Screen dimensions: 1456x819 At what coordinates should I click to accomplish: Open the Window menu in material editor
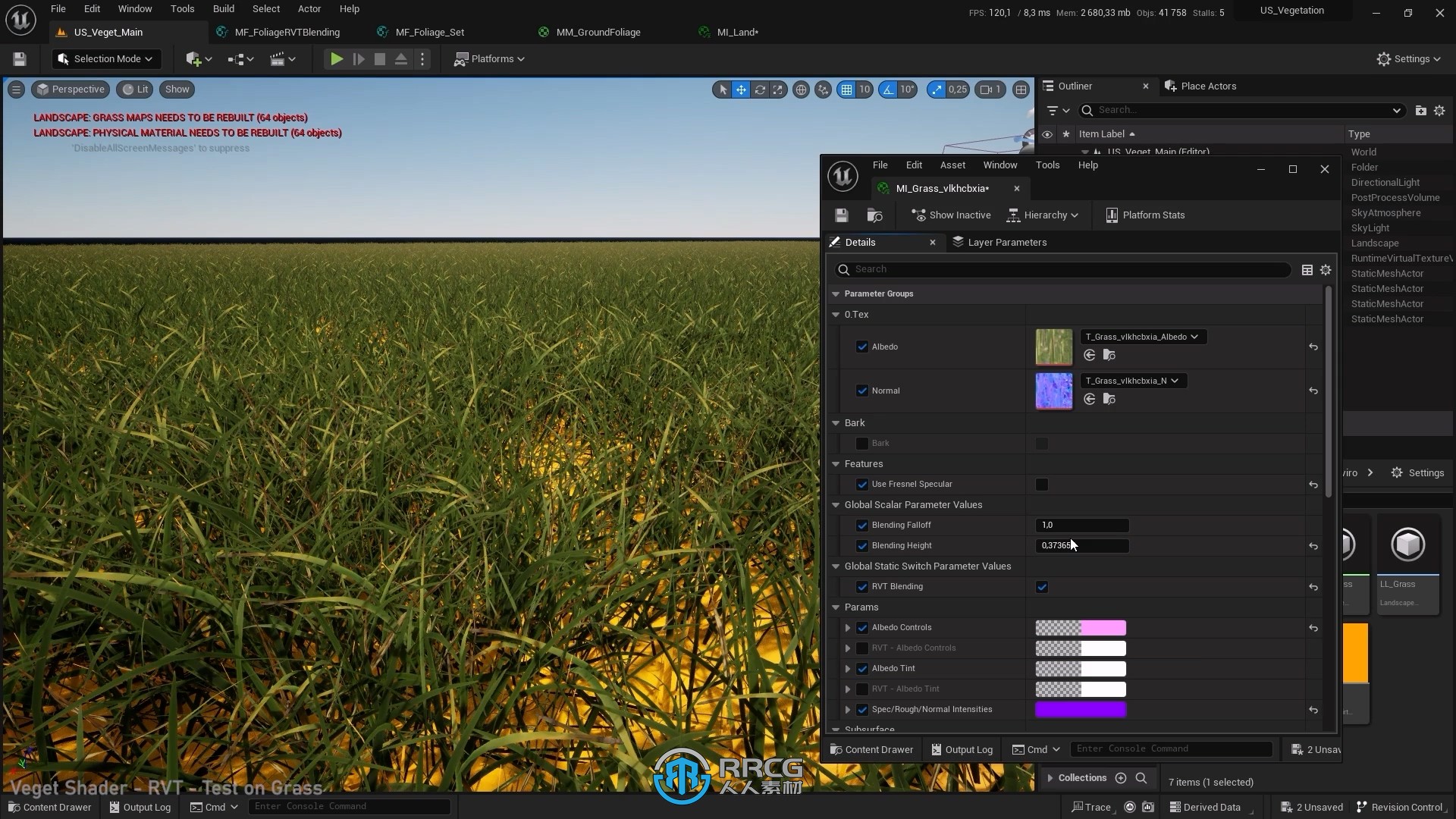tap(1000, 164)
